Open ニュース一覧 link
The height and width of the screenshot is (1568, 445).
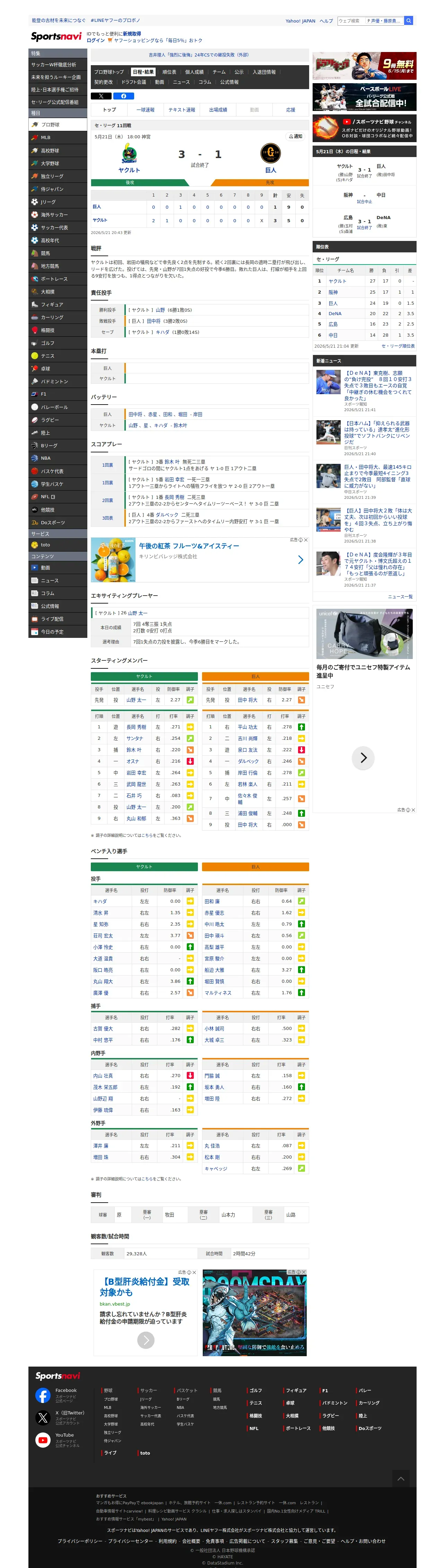400,596
